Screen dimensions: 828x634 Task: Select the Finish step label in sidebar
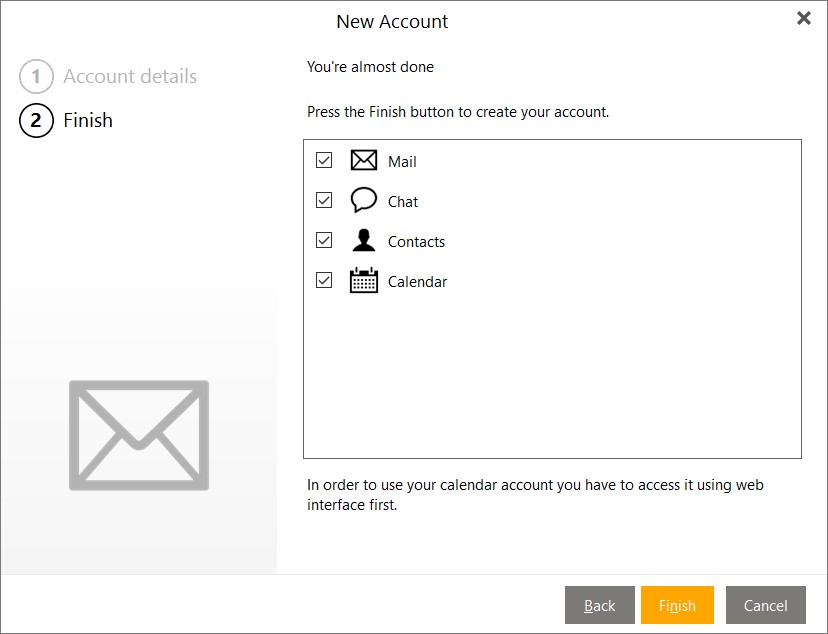[x=88, y=121]
